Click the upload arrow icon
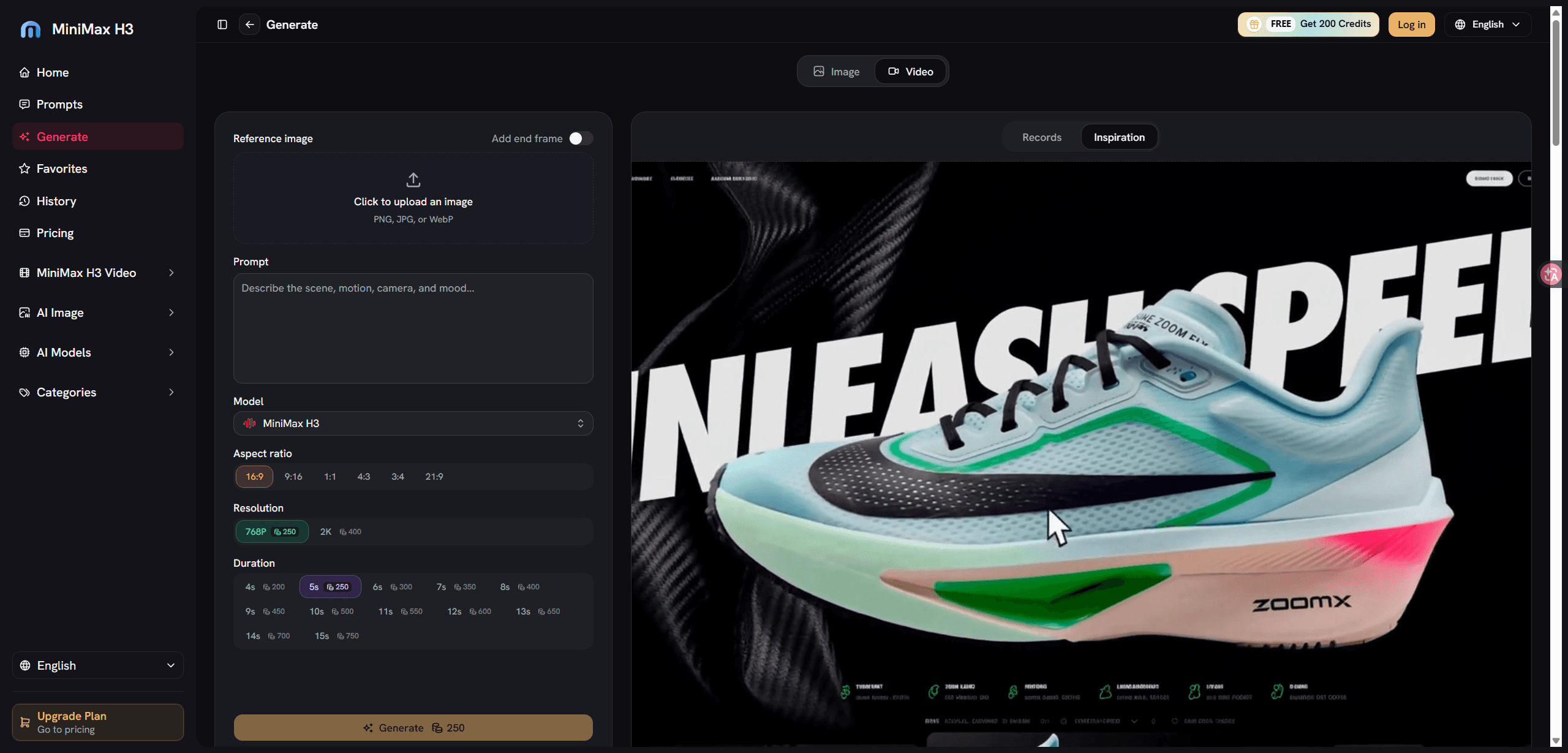Screen dimensions: 1568x753 pos(413,180)
